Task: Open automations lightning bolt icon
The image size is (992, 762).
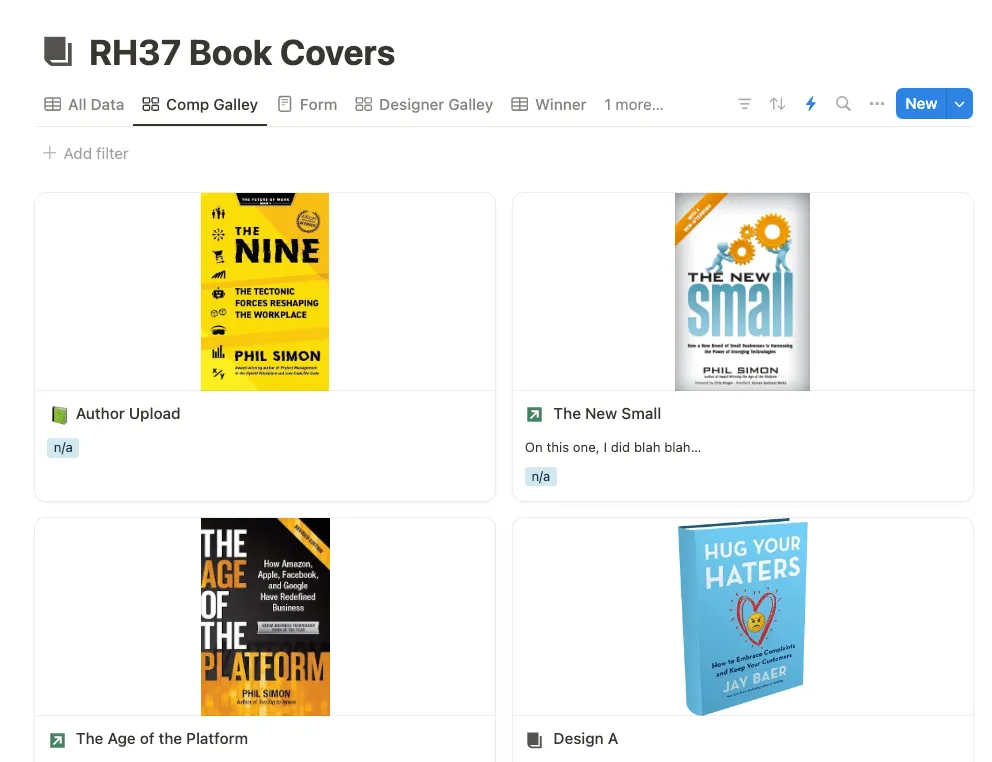Action: pos(810,104)
